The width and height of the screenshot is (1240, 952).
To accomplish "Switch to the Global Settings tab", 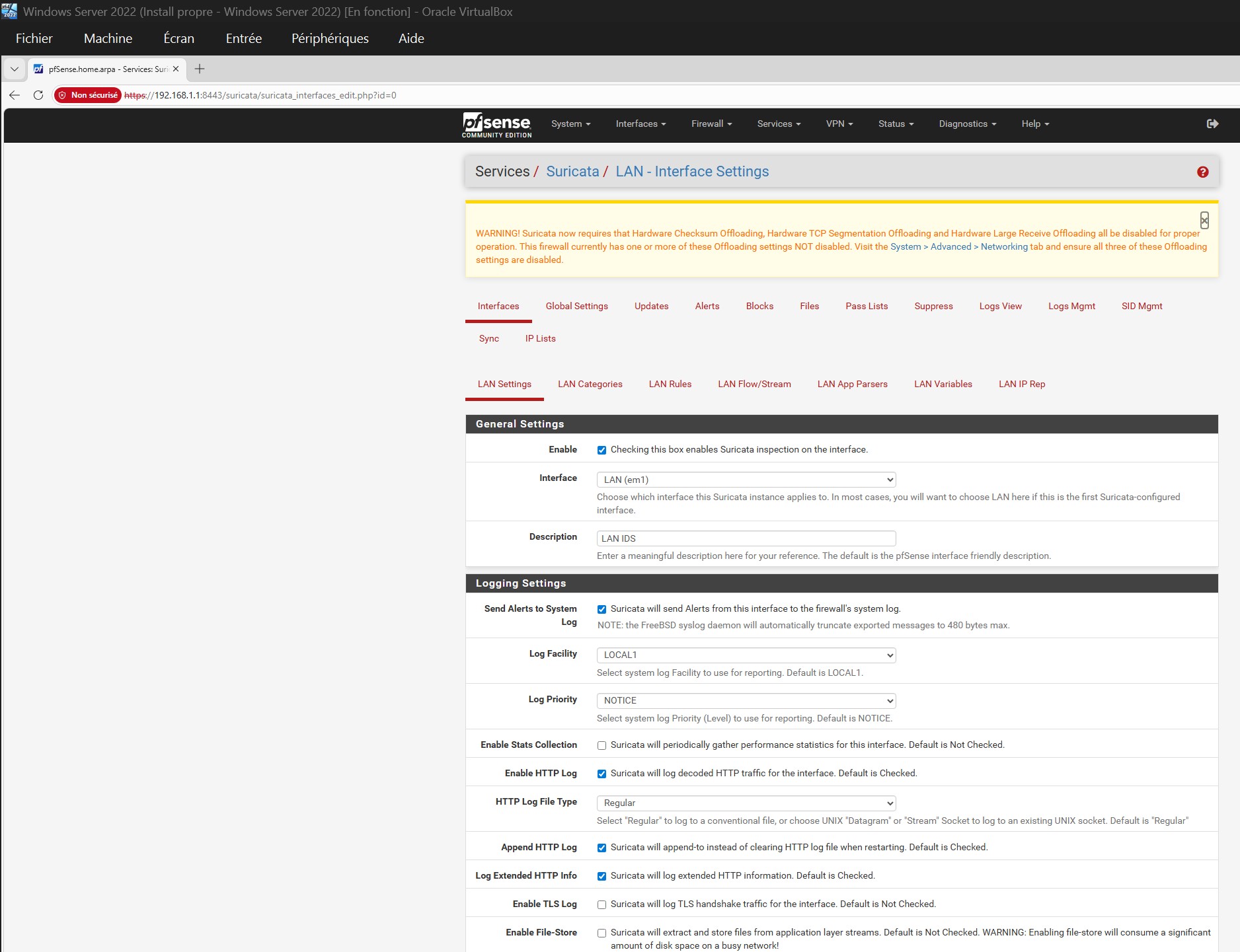I will point(576,306).
